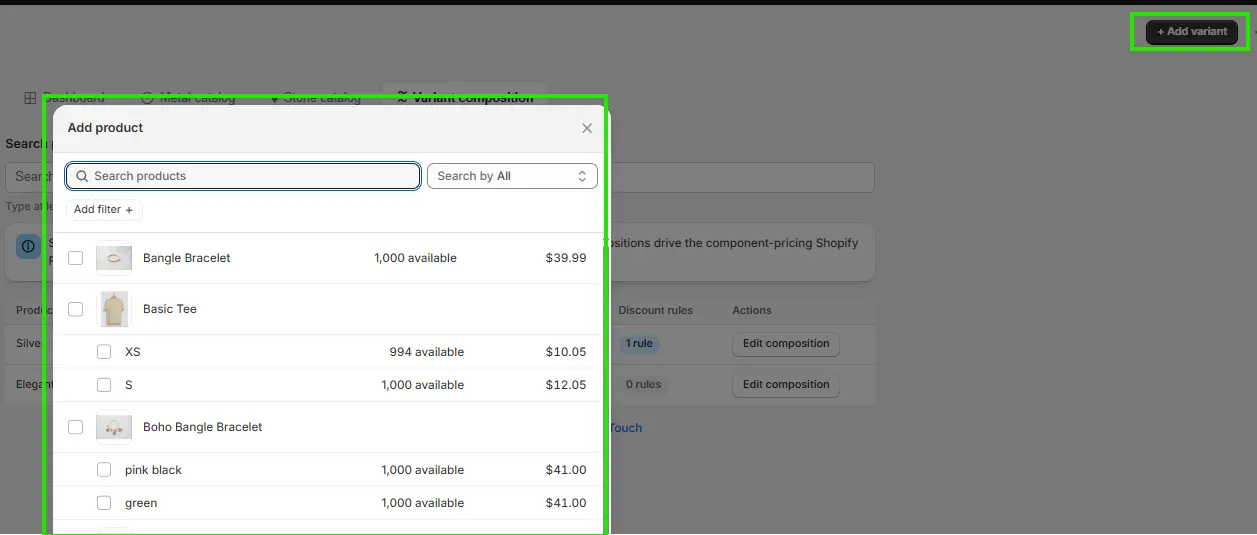Check the pink black variant checkbox
Viewport: 1257px width, 535px height.
104,470
